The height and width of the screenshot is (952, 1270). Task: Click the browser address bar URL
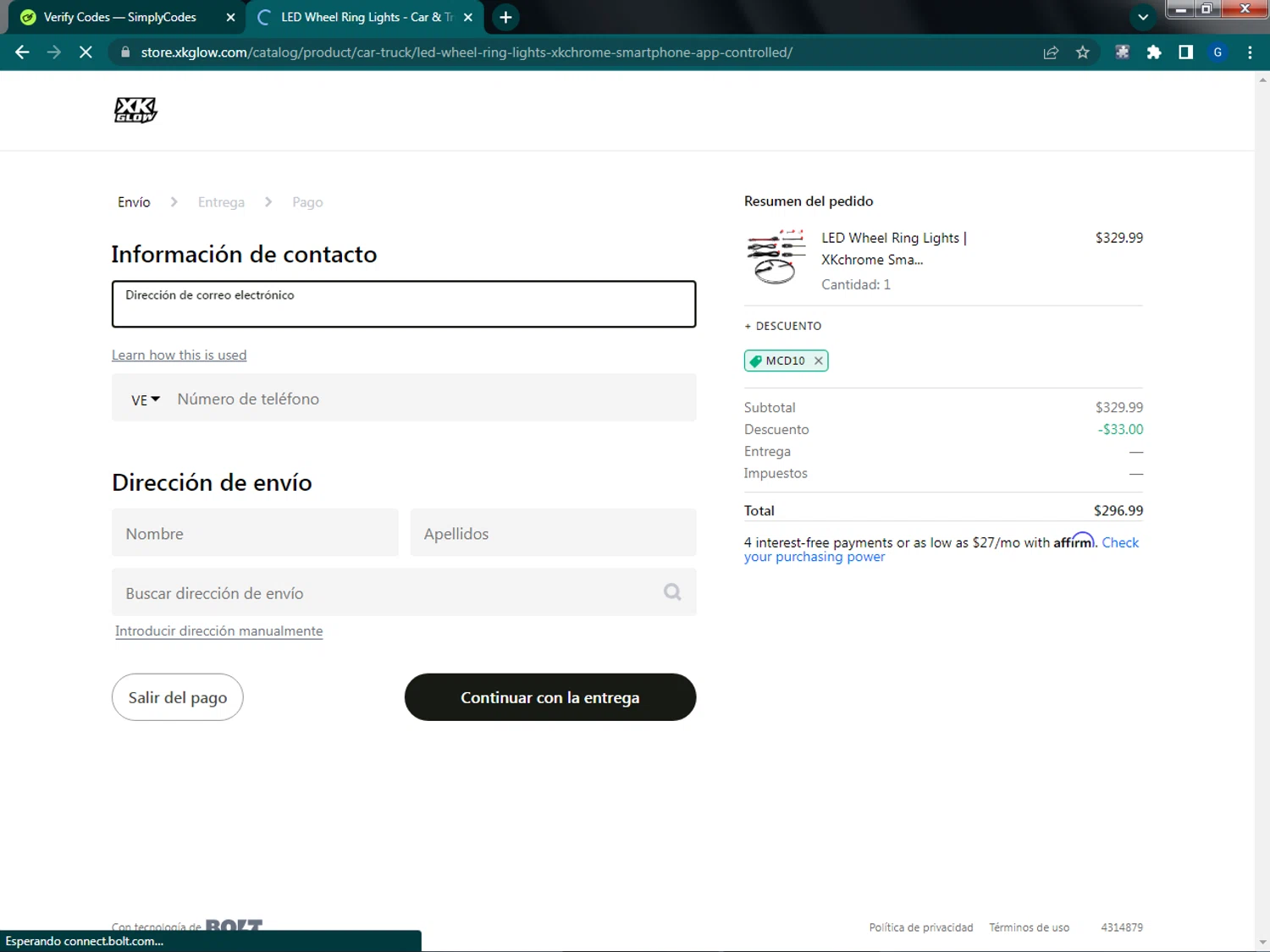coord(467,52)
